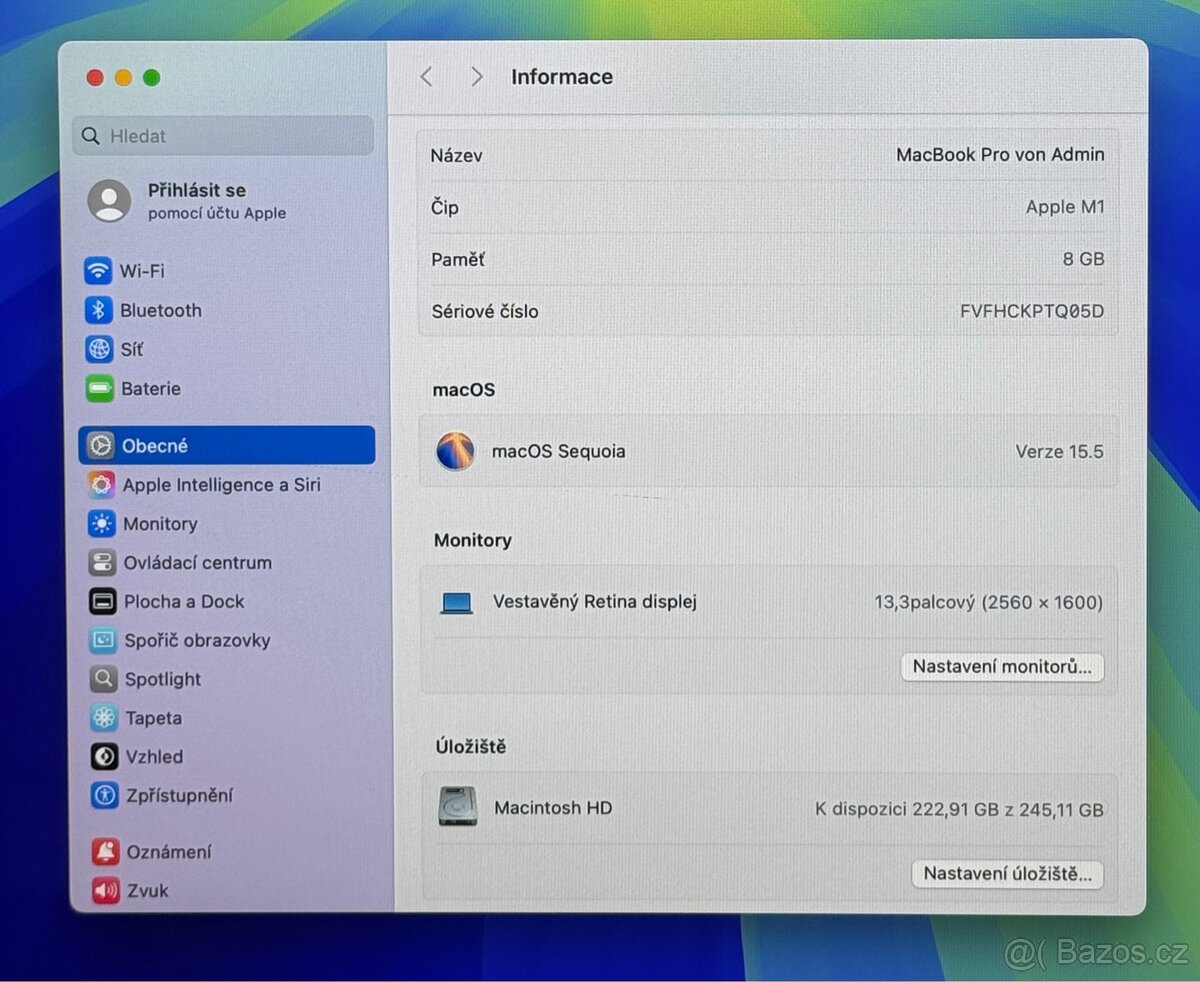The width and height of the screenshot is (1200, 982).
Task: Select the Síť network globe icon
Action: click(x=98, y=349)
